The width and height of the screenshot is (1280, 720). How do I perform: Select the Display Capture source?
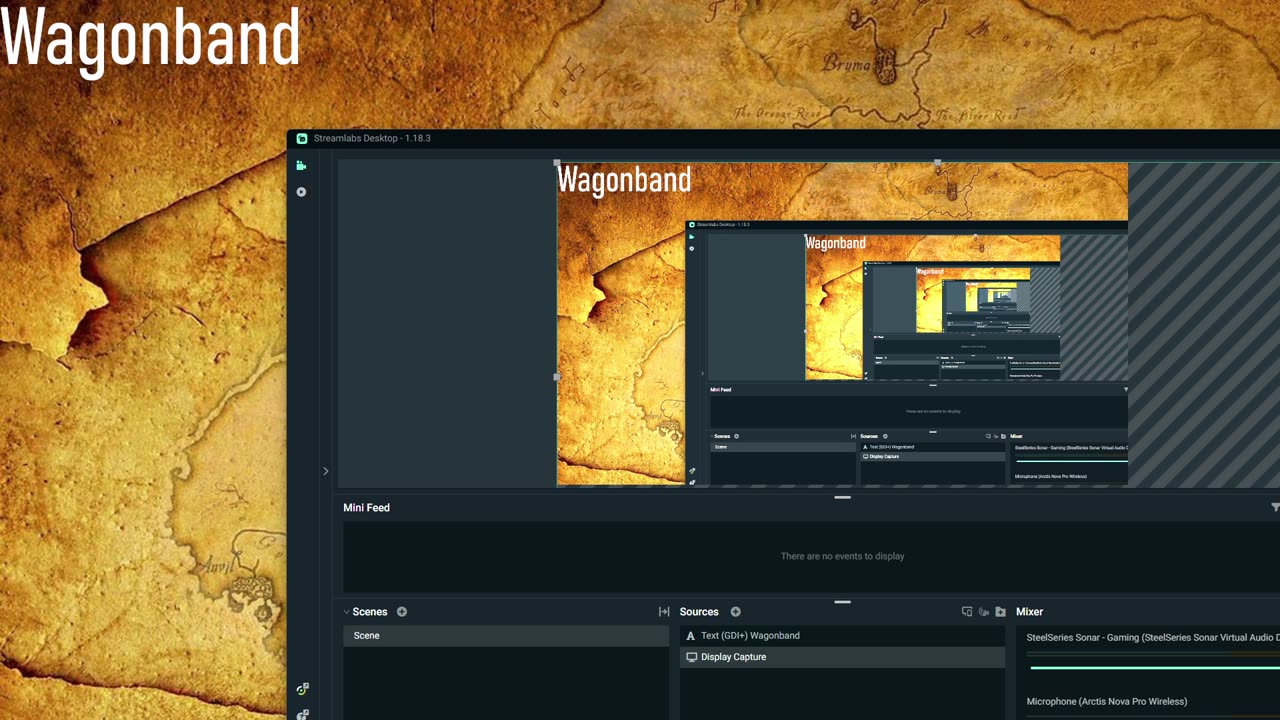coord(842,657)
